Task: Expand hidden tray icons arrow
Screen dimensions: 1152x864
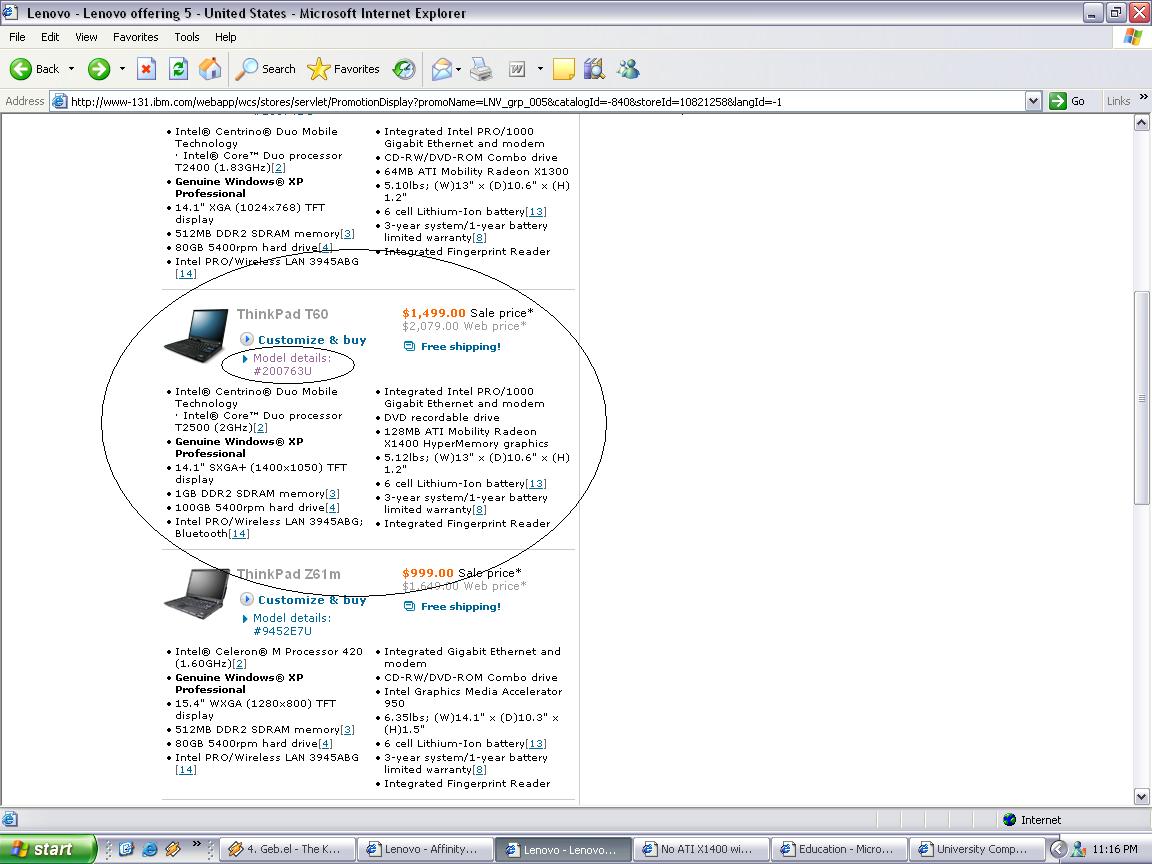Action: (1056, 849)
